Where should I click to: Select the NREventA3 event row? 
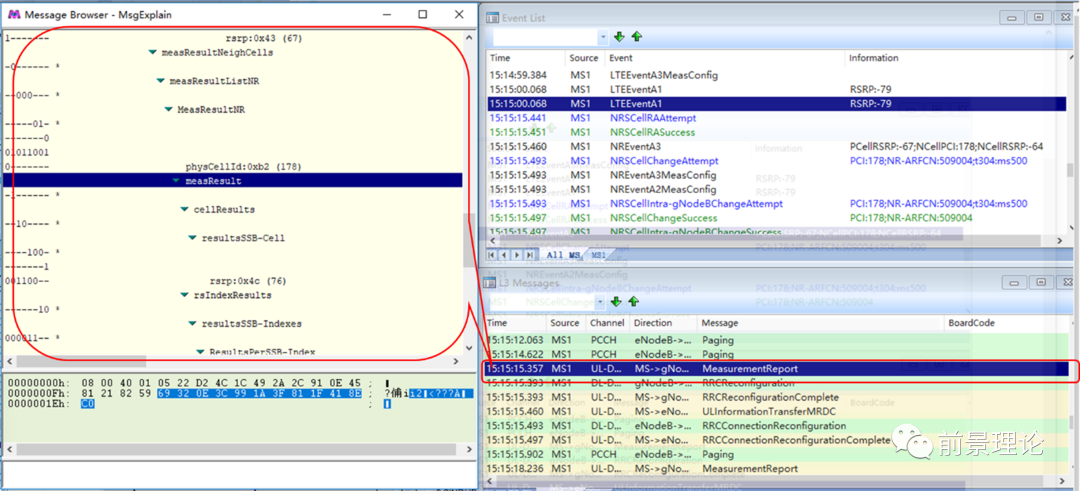pos(777,147)
